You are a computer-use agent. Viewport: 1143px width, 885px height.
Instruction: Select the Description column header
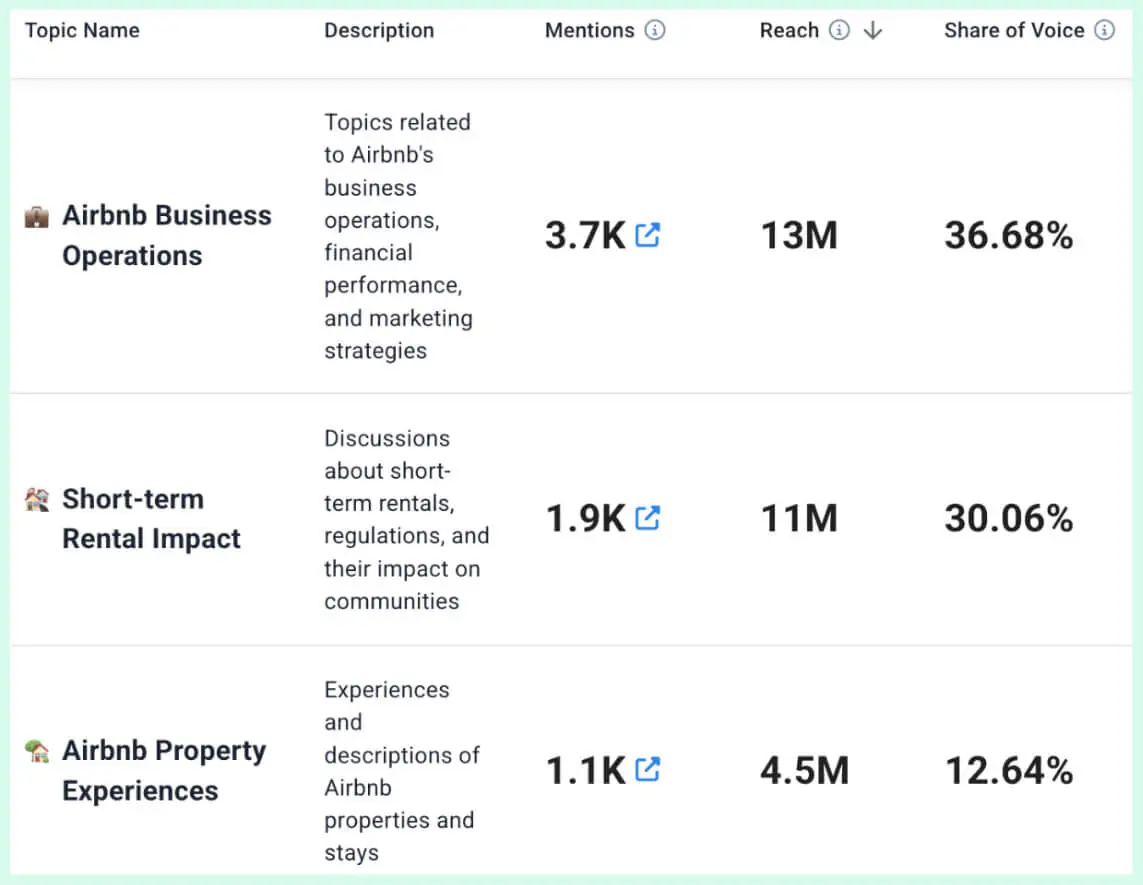click(x=379, y=30)
